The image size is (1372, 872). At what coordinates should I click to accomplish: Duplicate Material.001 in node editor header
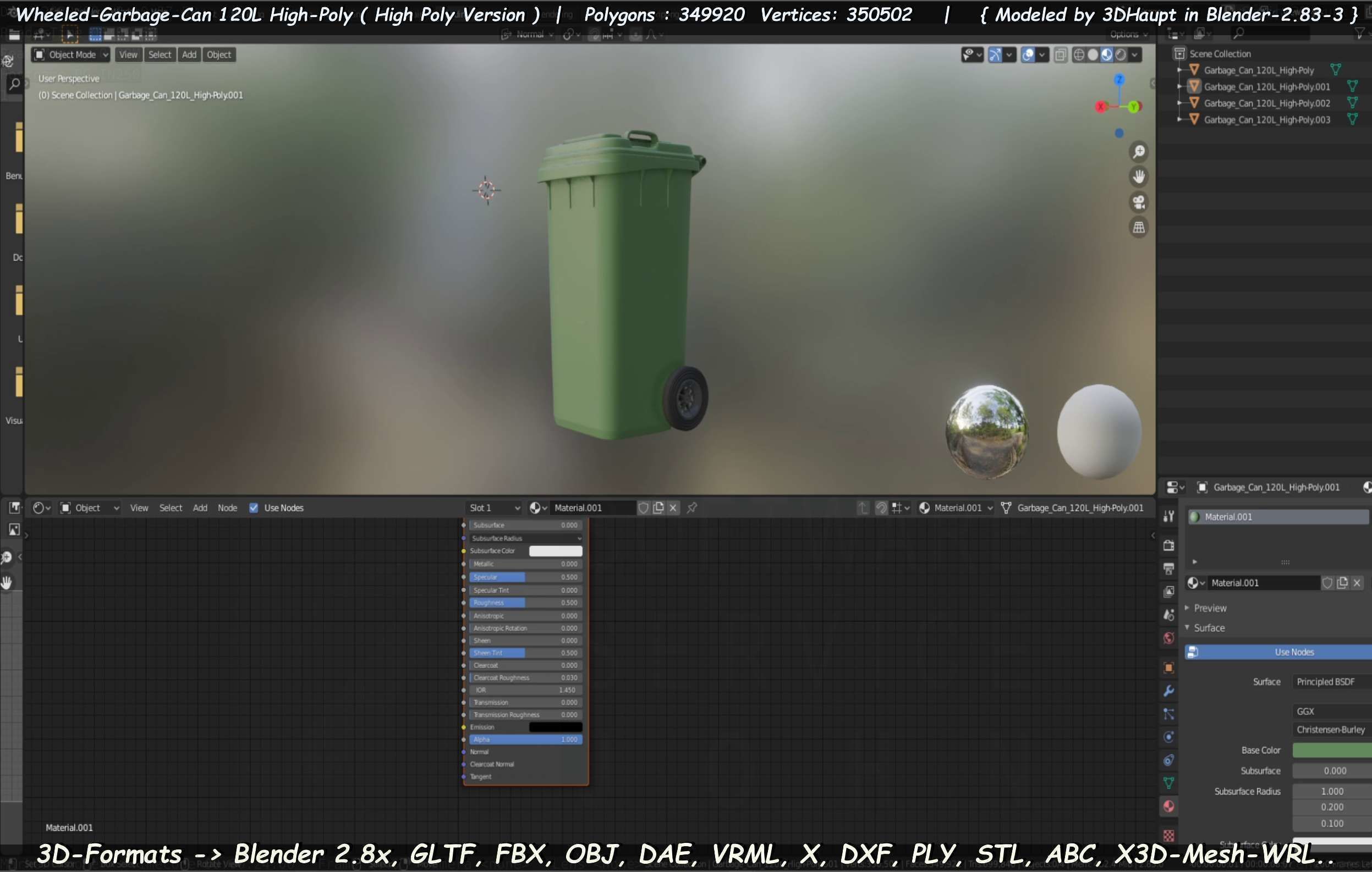pyautogui.click(x=658, y=507)
